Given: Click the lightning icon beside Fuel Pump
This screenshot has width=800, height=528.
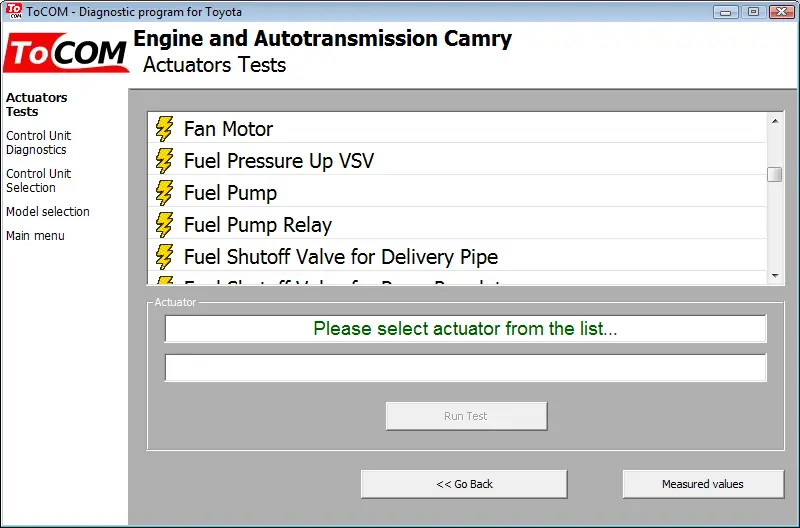Looking at the screenshot, I should tap(164, 193).
